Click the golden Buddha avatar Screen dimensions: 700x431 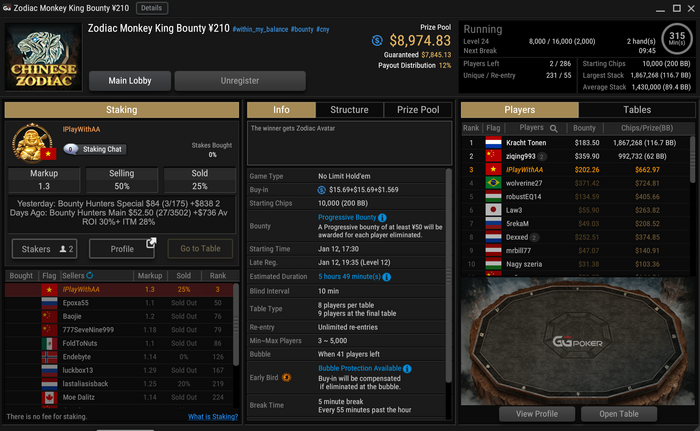32,143
